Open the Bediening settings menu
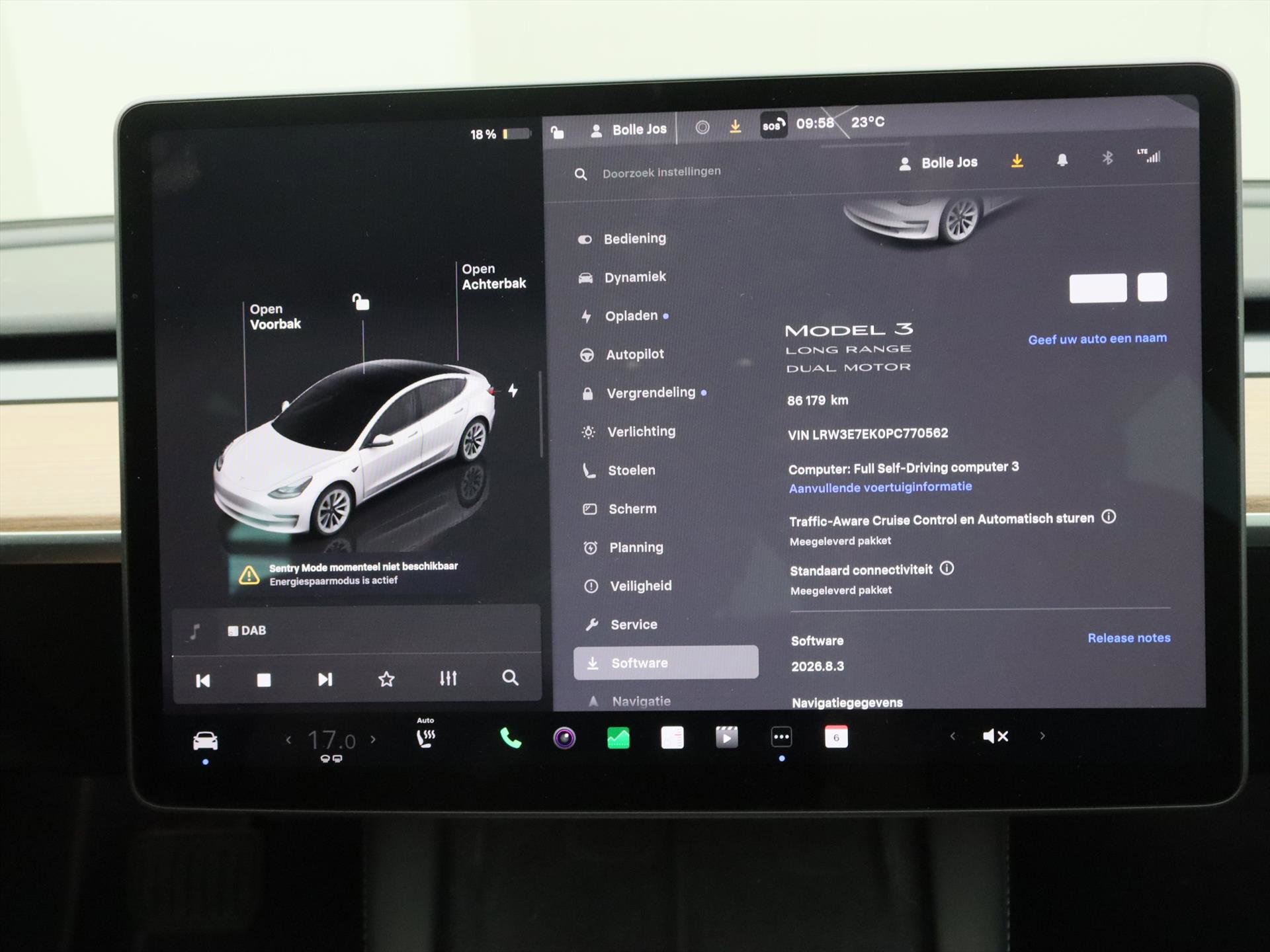This screenshot has height=952, width=1270. click(x=622, y=239)
